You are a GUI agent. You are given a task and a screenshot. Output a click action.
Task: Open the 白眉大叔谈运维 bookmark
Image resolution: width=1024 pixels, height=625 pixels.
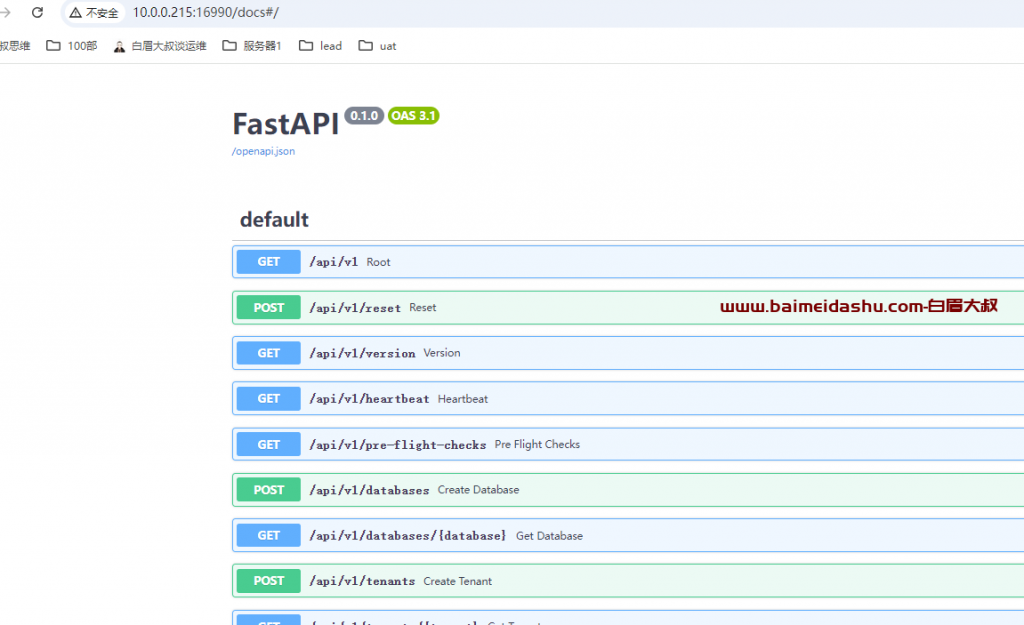coord(160,46)
